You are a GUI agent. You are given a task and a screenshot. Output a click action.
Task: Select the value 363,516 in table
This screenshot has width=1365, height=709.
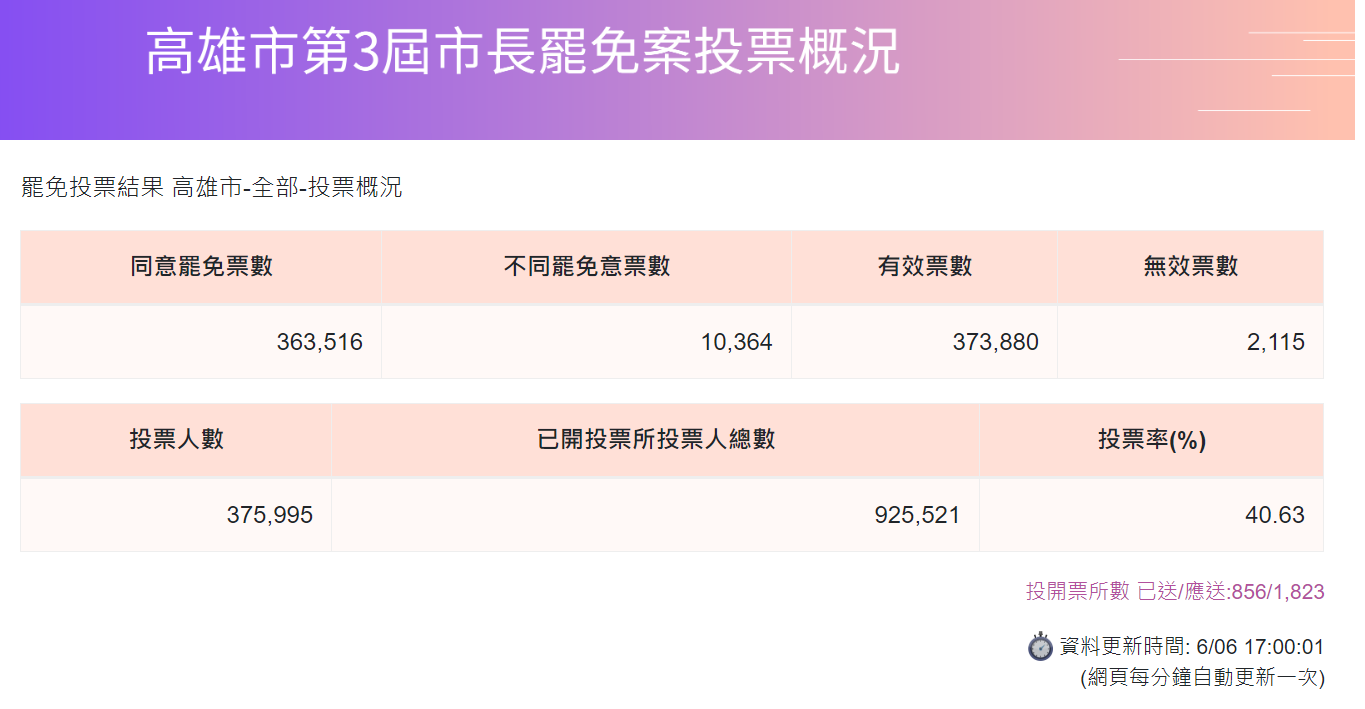tap(320, 343)
